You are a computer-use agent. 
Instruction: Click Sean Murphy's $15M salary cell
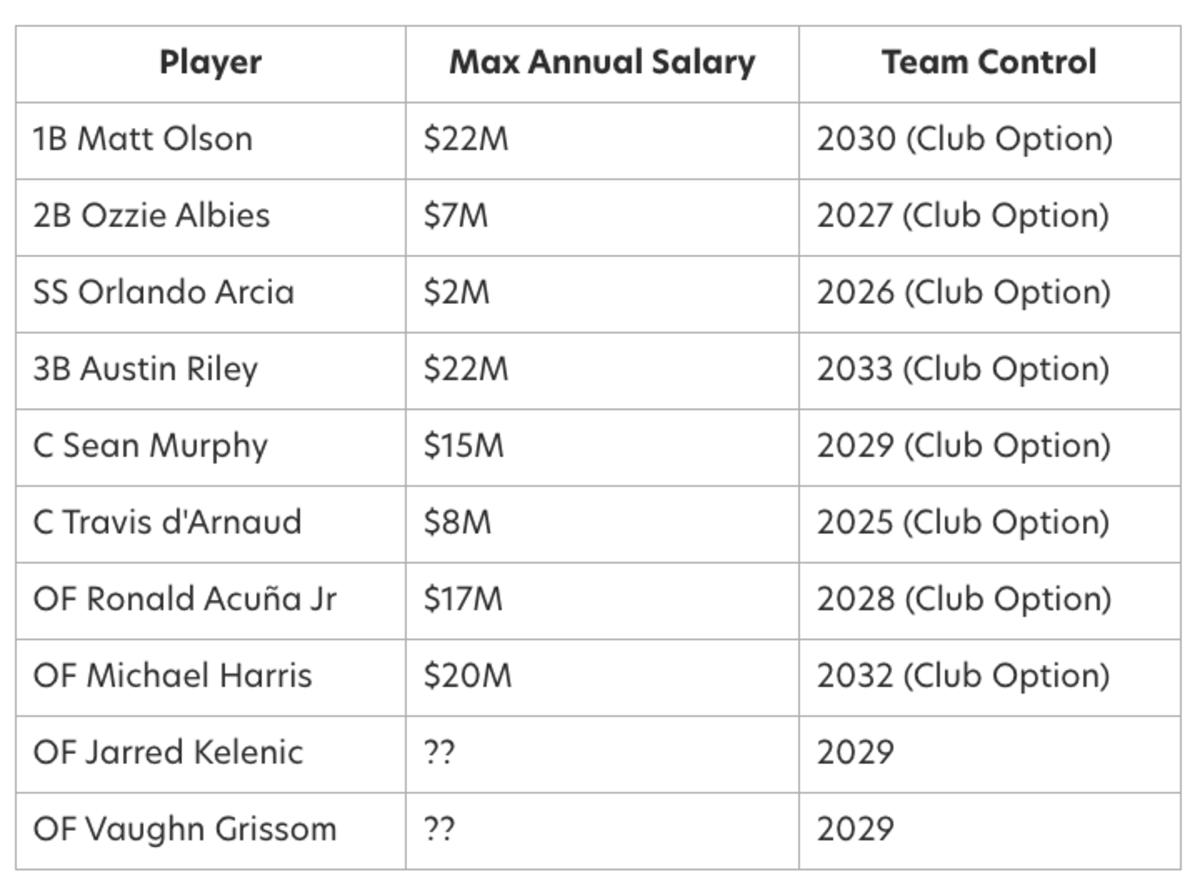(464, 446)
